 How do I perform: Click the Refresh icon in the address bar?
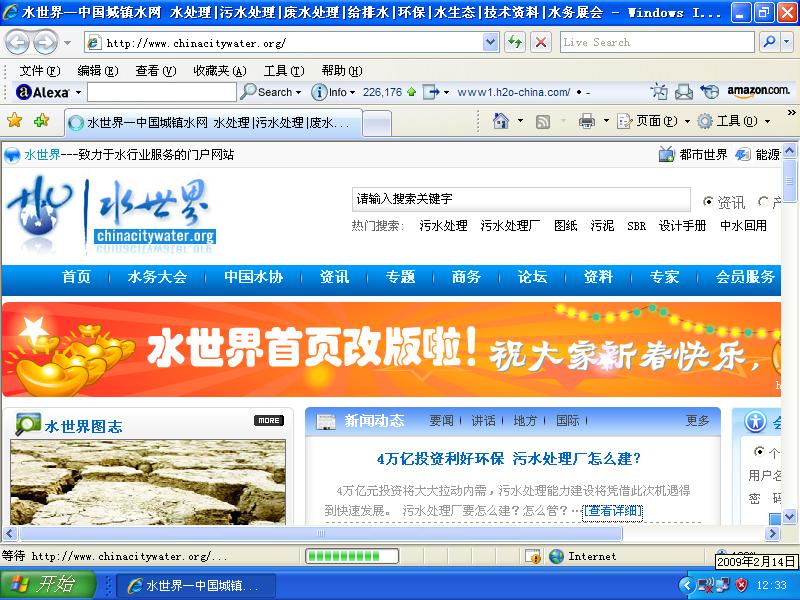click(x=514, y=42)
